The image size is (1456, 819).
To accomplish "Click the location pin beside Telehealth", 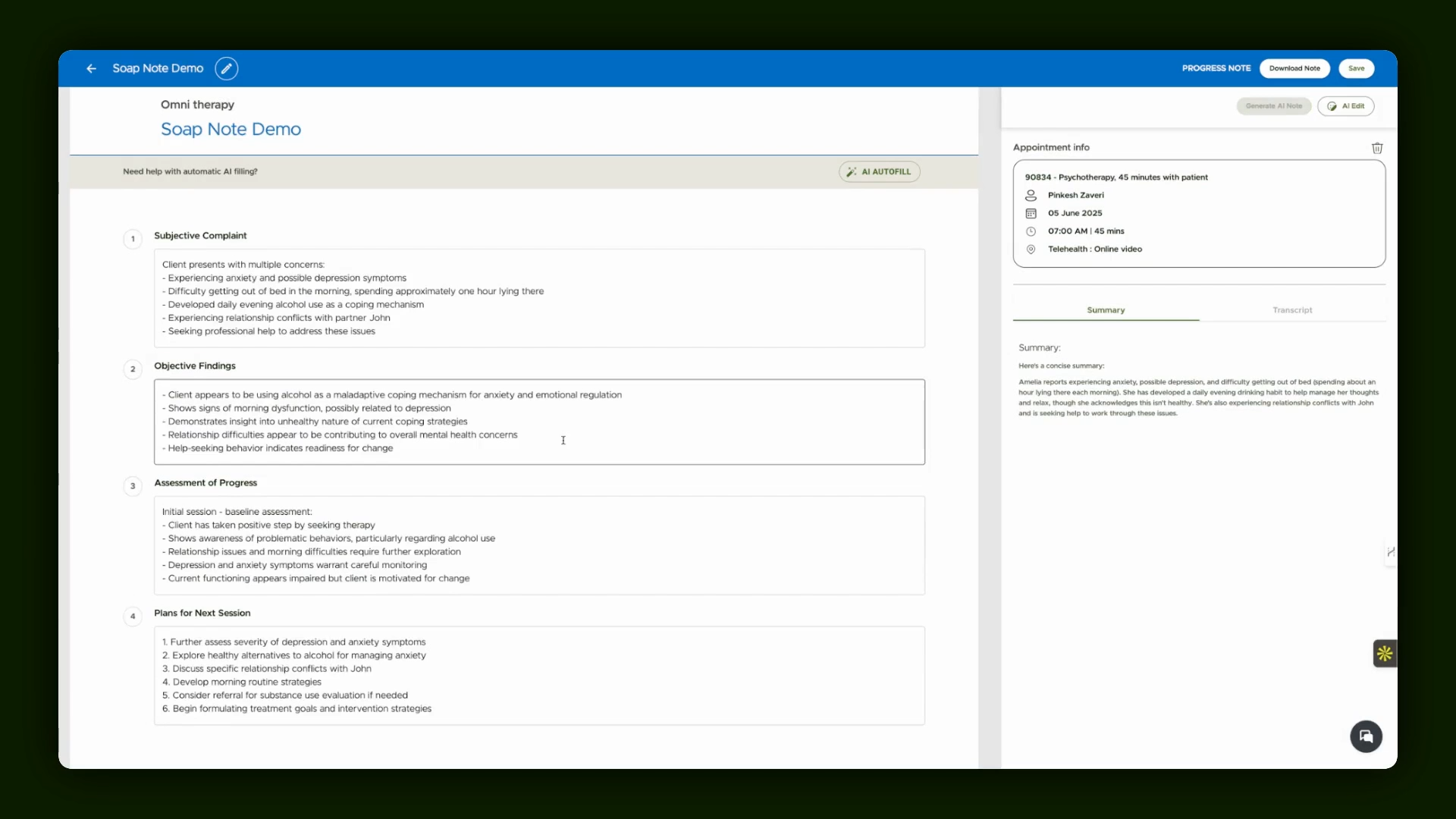I will tap(1031, 249).
